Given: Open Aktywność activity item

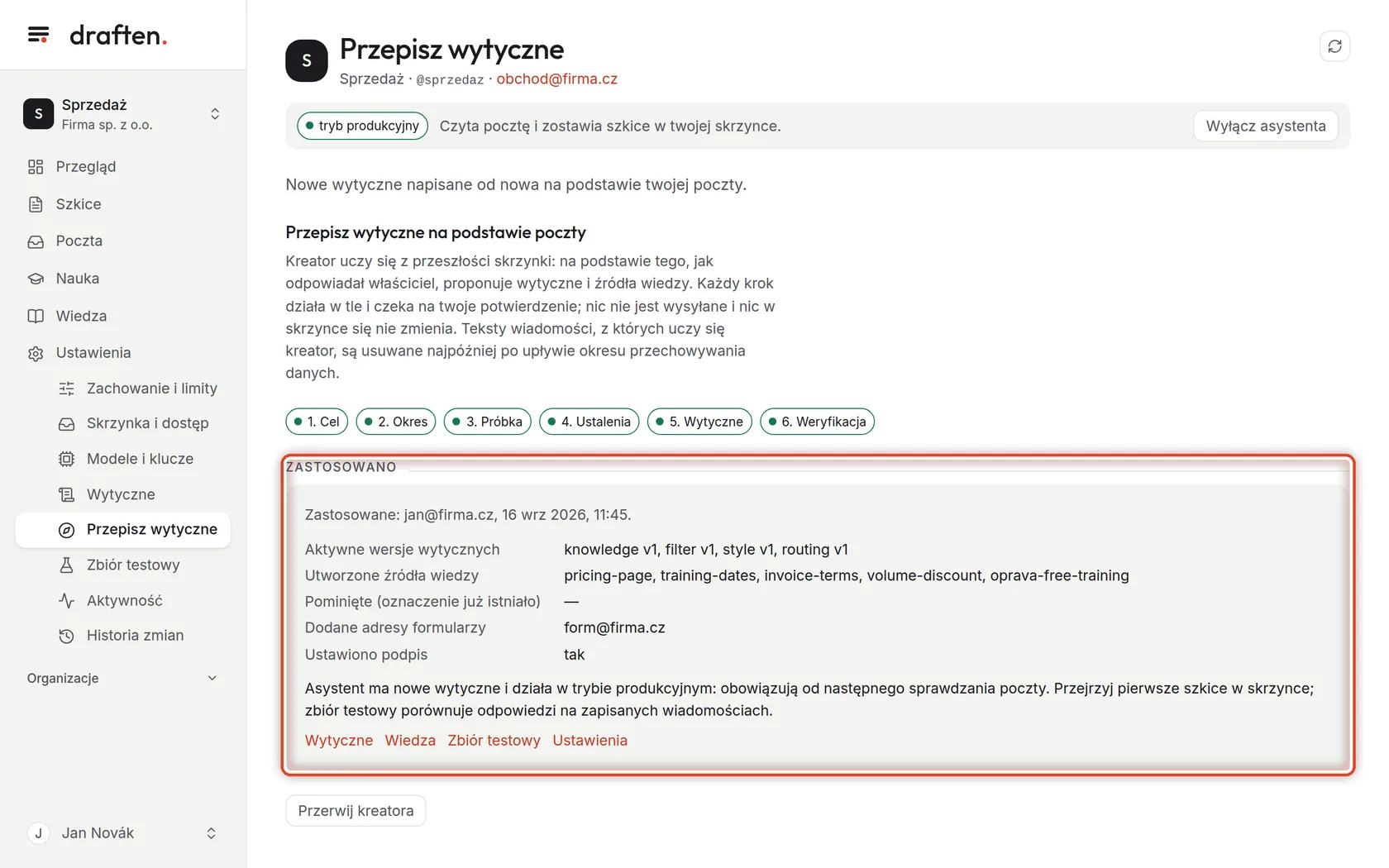Looking at the screenshot, I should 122,600.
